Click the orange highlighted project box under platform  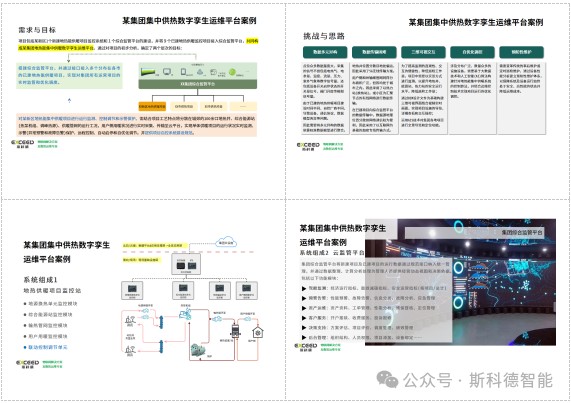(x=152, y=106)
